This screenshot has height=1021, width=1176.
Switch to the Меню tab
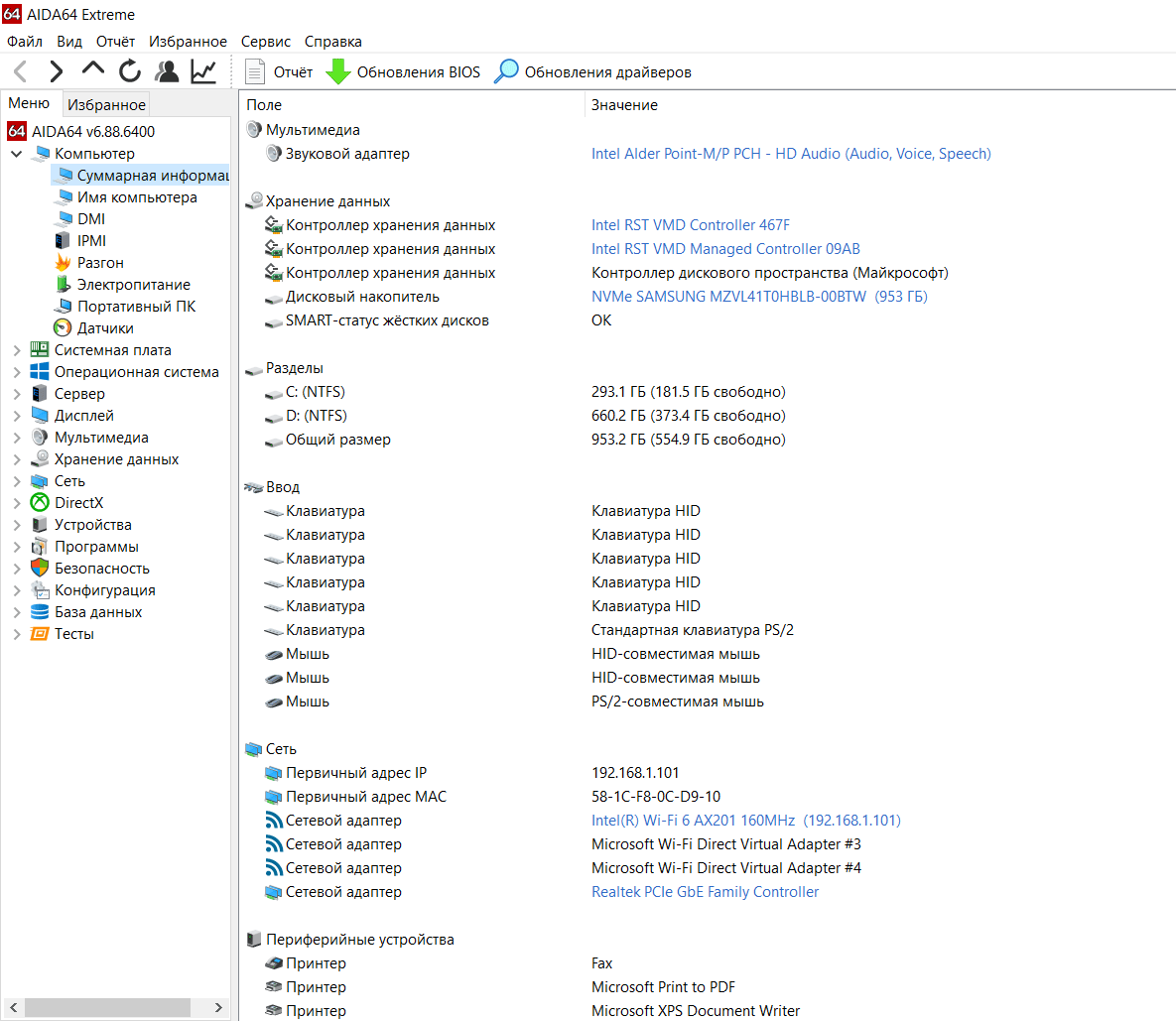coord(29,103)
